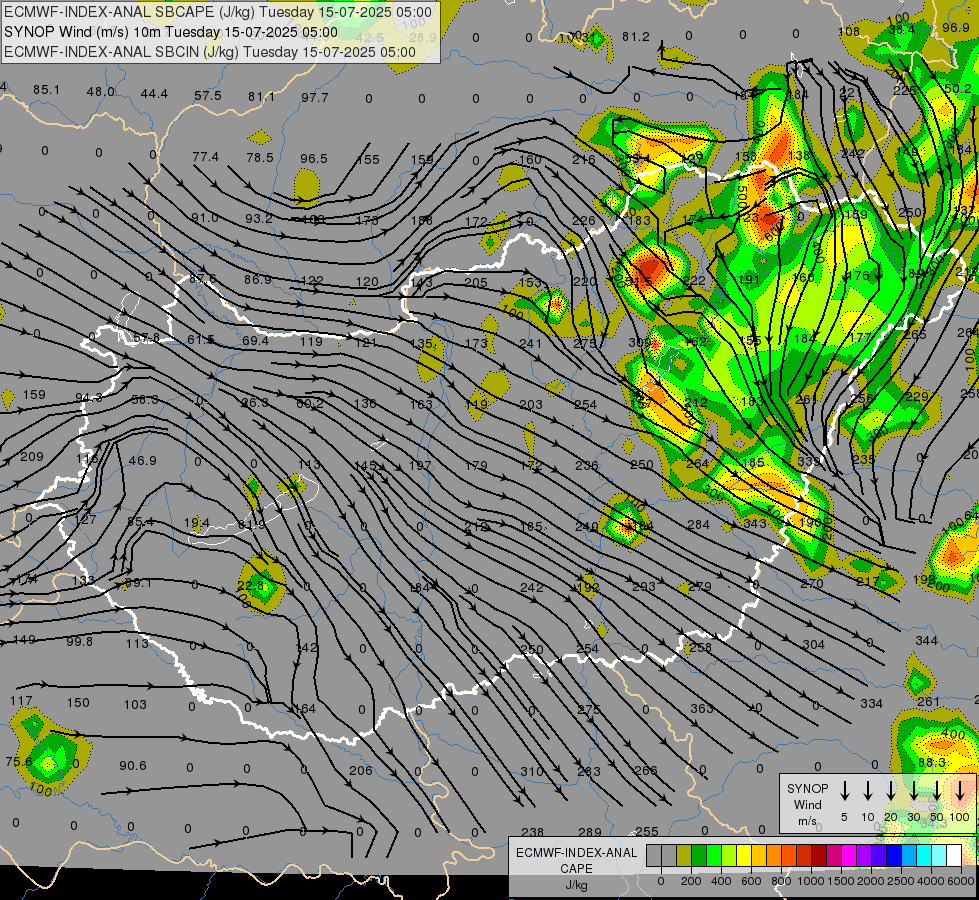Click the map value '284'
Screen dimensions: 979x900
pos(699,525)
